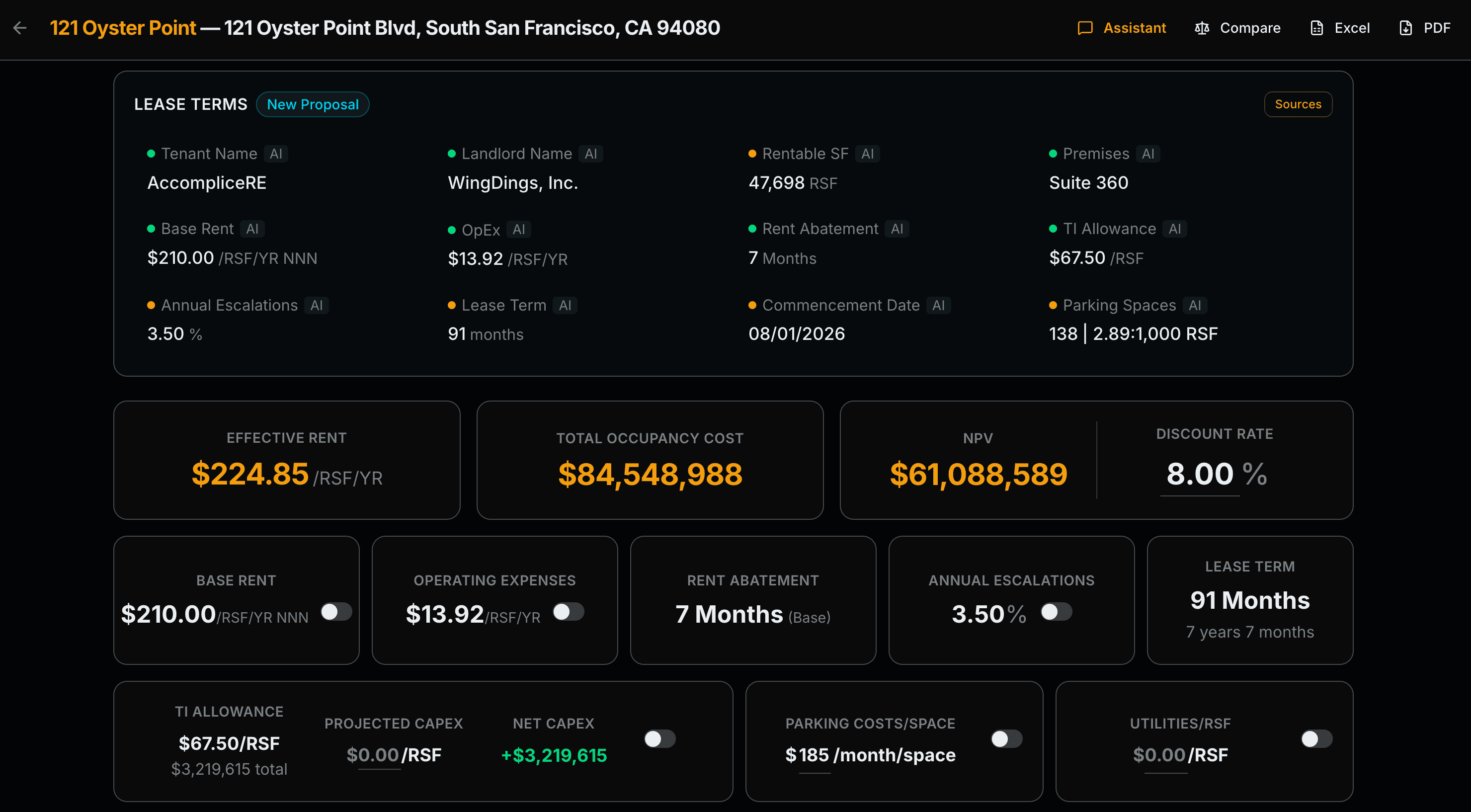This screenshot has height=812, width=1471.
Task: Click the AI badge beside Commencement Date
Action: coord(939,305)
